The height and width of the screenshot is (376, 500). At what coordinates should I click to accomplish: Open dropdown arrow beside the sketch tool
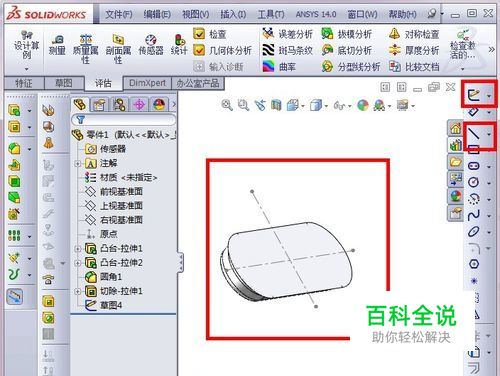[x=489, y=96]
